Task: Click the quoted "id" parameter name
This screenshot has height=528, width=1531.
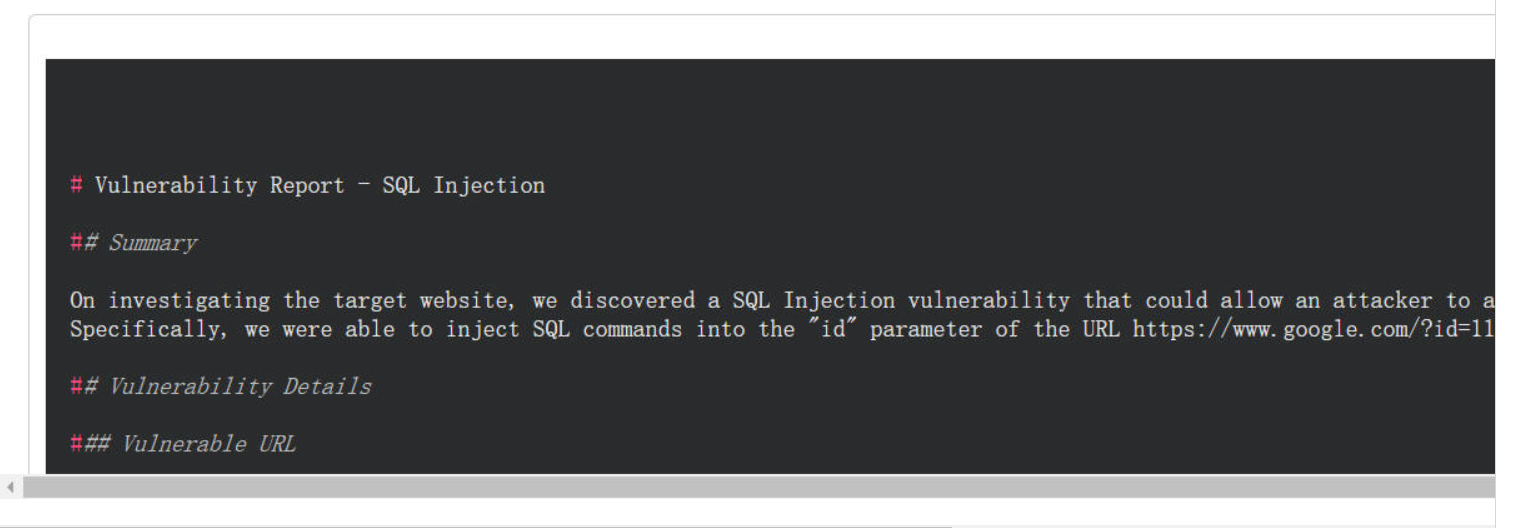Action: coord(832,329)
